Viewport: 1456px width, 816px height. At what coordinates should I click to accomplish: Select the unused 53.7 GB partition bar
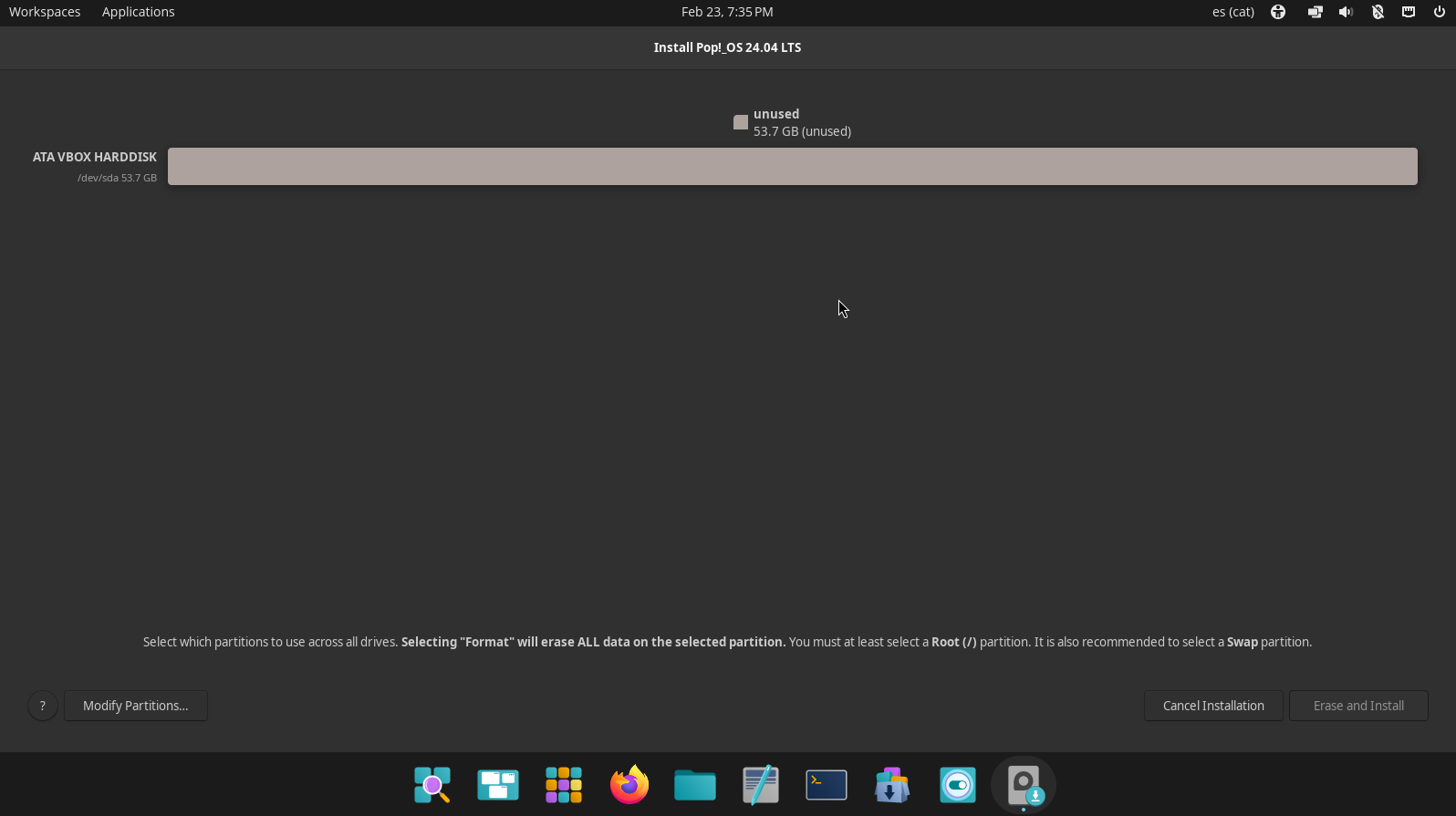(792, 167)
